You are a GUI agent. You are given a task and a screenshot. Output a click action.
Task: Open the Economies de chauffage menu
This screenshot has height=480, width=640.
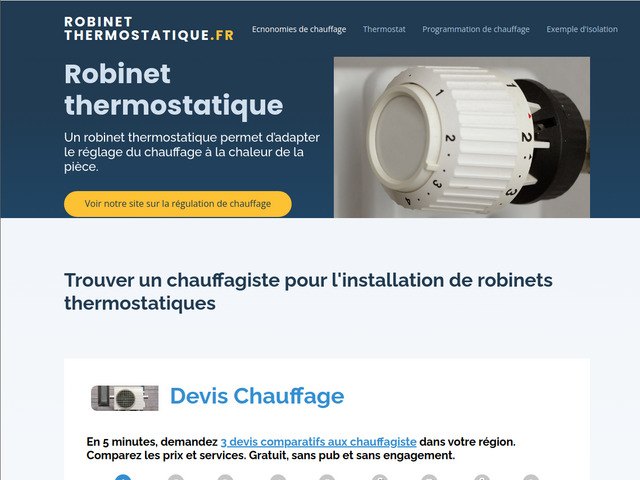pos(299,29)
